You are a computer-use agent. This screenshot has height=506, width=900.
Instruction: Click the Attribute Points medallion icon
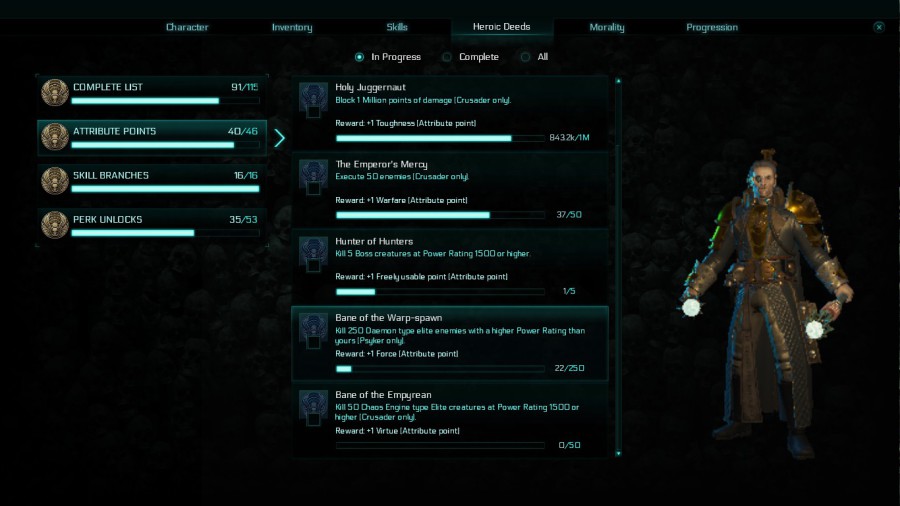(55, 137)
